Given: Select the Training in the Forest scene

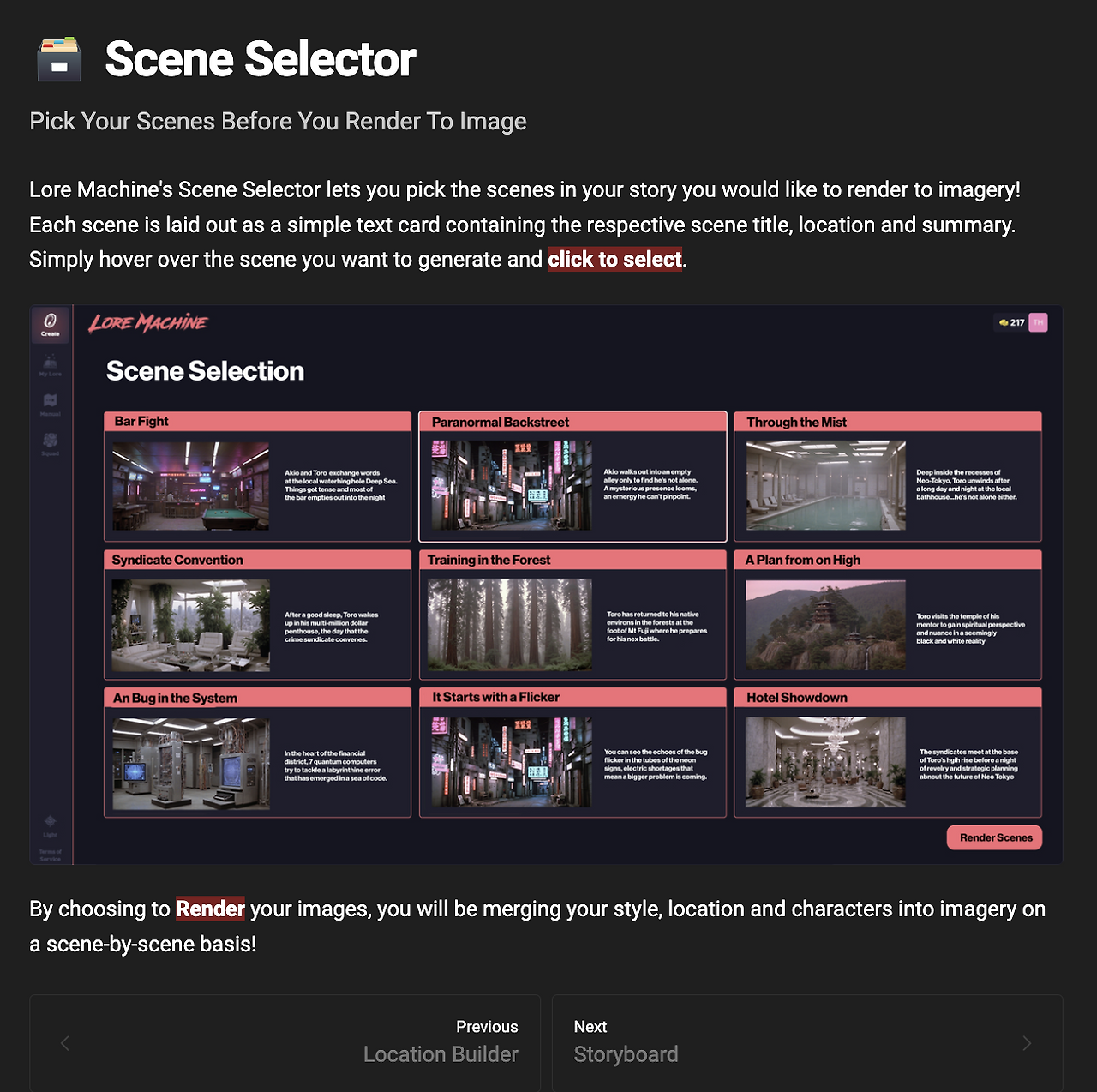Looking at the screenshot, I should pos(572,615).
